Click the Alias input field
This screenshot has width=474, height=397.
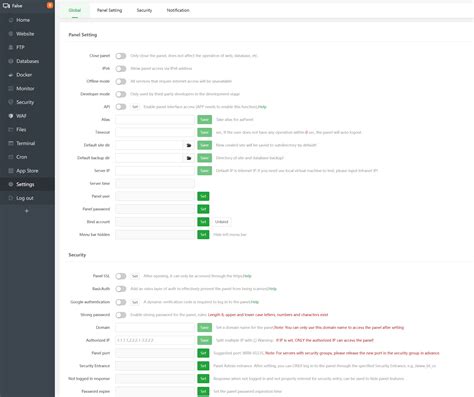click(x=155, y=120)
